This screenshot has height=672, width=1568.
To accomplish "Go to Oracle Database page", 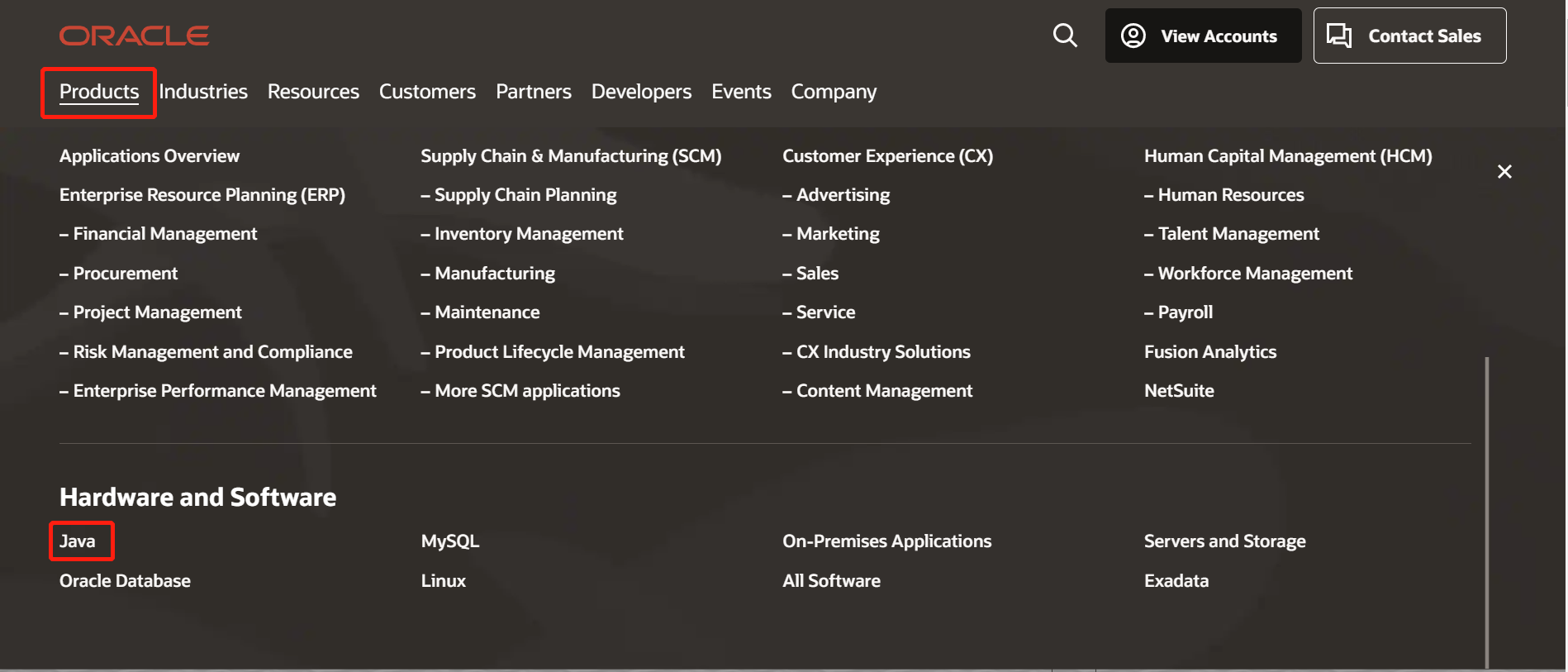I will (125, 581).
